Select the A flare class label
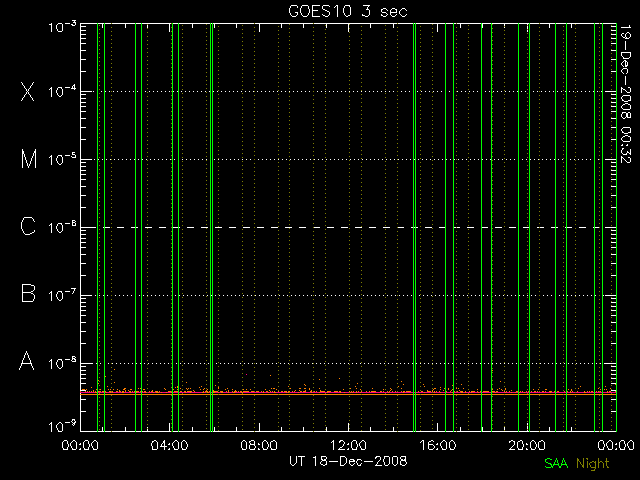 tap(27, 361)
